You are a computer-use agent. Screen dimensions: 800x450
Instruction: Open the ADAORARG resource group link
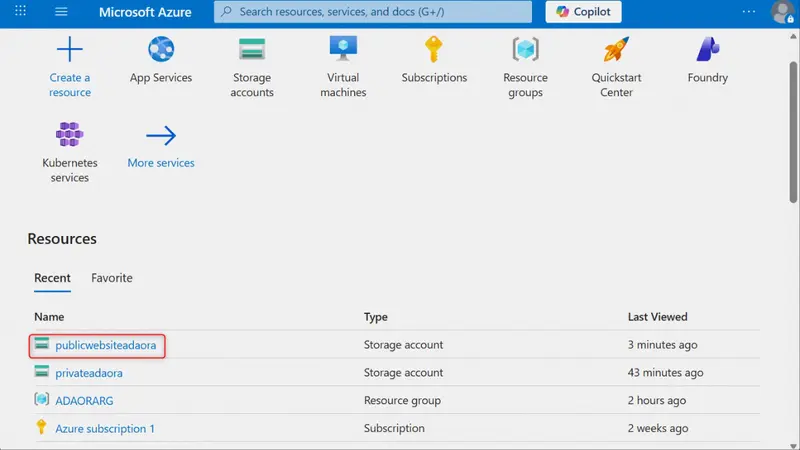click(84, 401)
